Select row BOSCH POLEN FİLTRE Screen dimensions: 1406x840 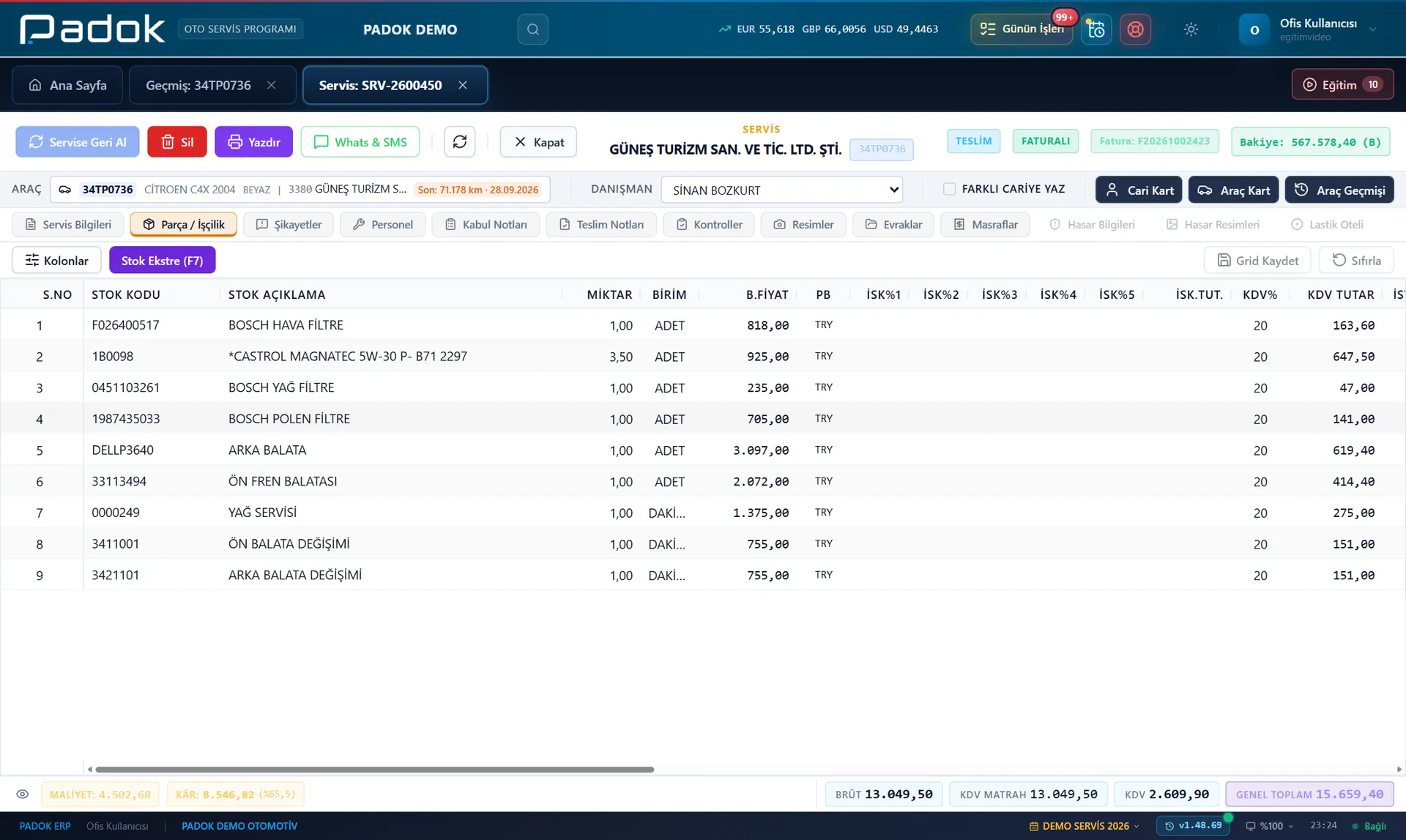tap(703, 419)
